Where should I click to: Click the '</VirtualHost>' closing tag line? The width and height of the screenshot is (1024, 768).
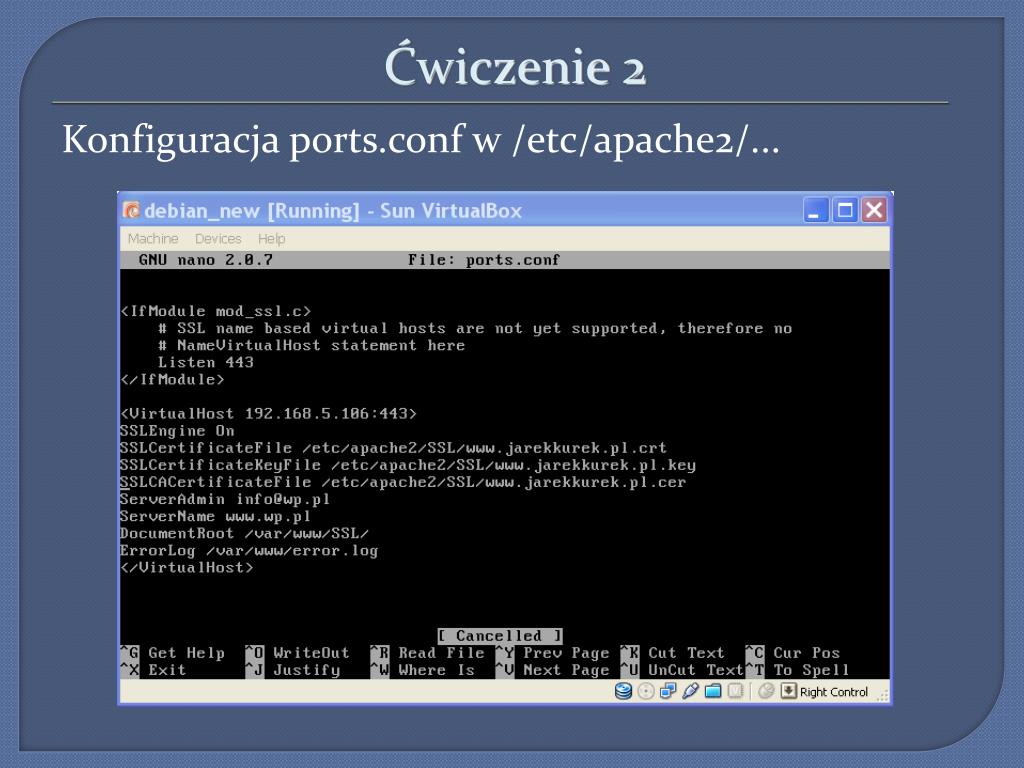tap(187, 568)
